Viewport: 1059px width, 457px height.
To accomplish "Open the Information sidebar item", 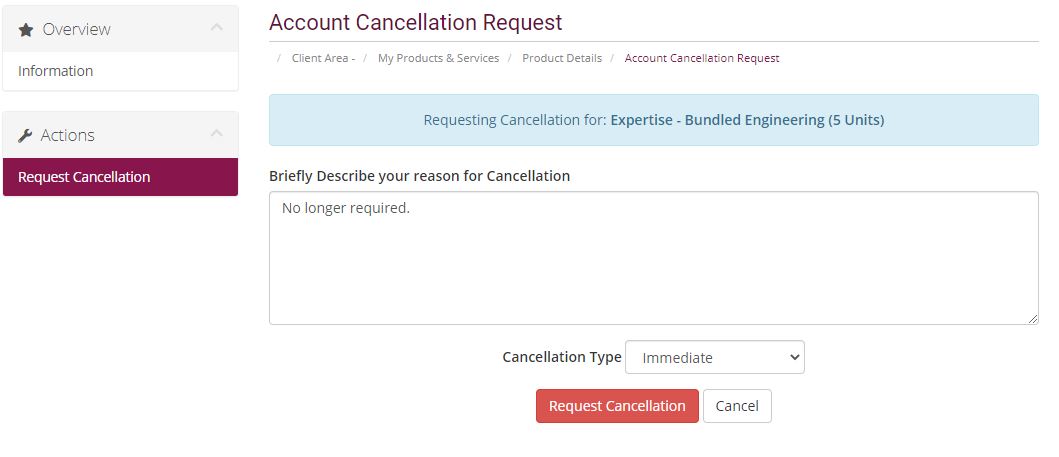I will (55, 71).
